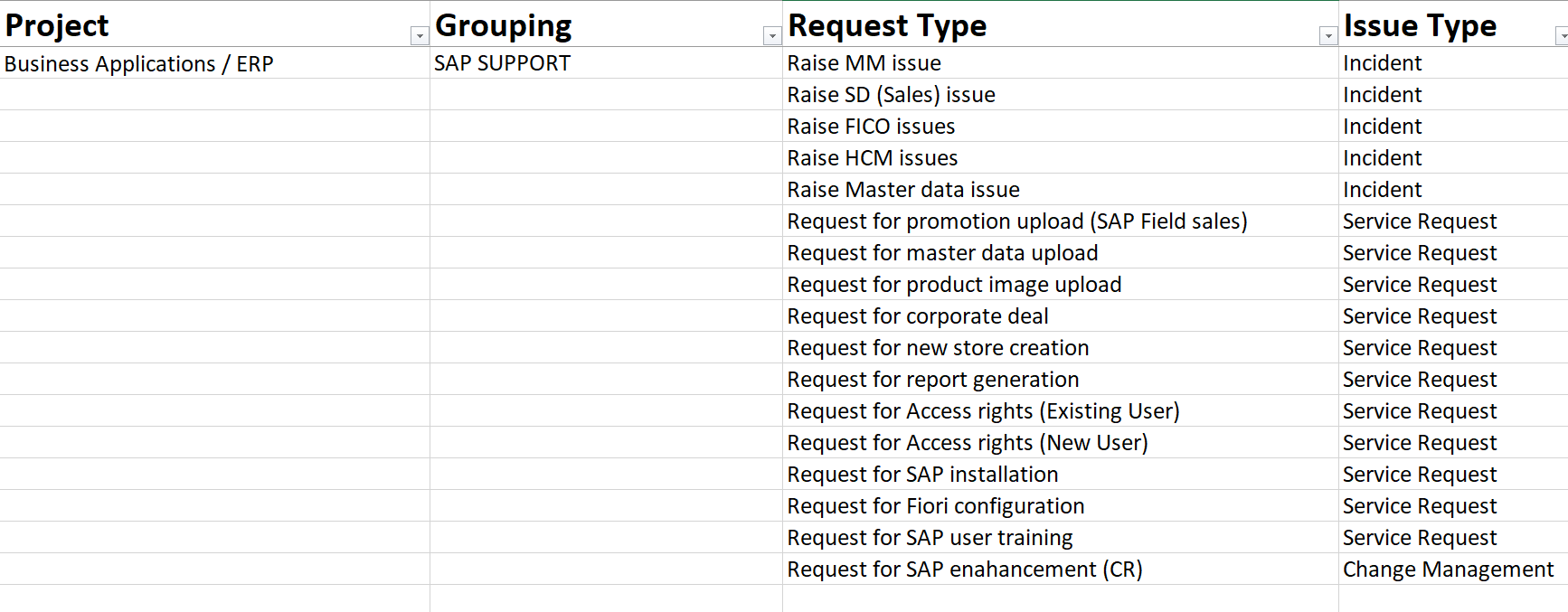The height and width of the screenshot is (612, 1568).
Task: Click Service Request in the SAP installation row
Action: pos(1453,475)
